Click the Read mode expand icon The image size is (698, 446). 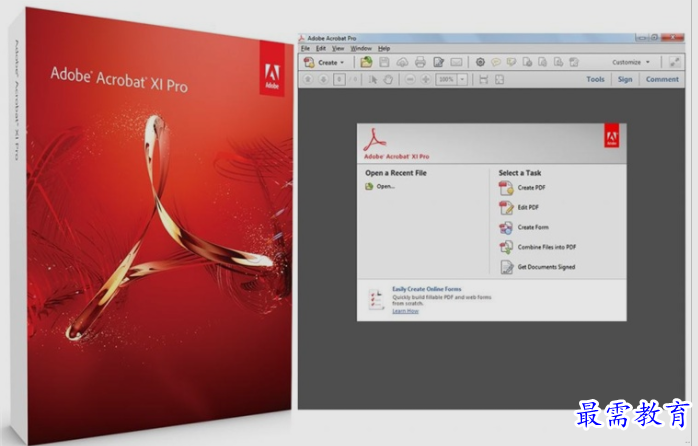(675, 62)
